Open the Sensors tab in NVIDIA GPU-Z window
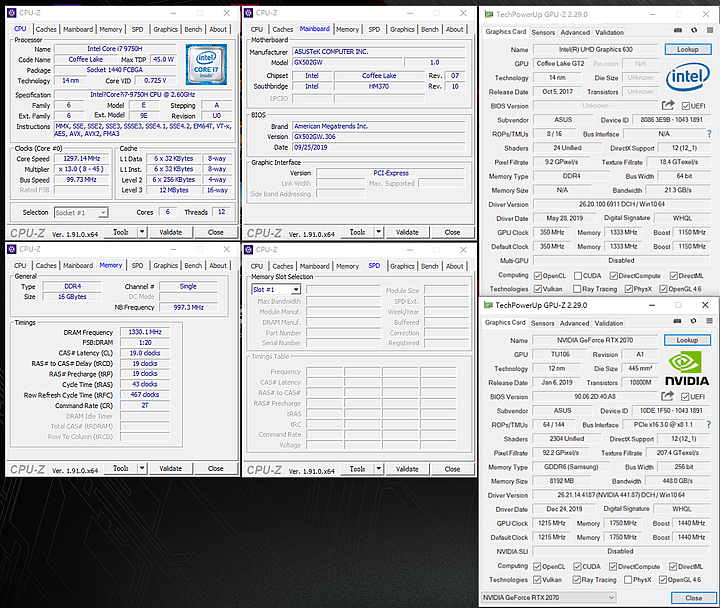Image resolution: width=720 pixels, height=608 pixels. [544, 323]
